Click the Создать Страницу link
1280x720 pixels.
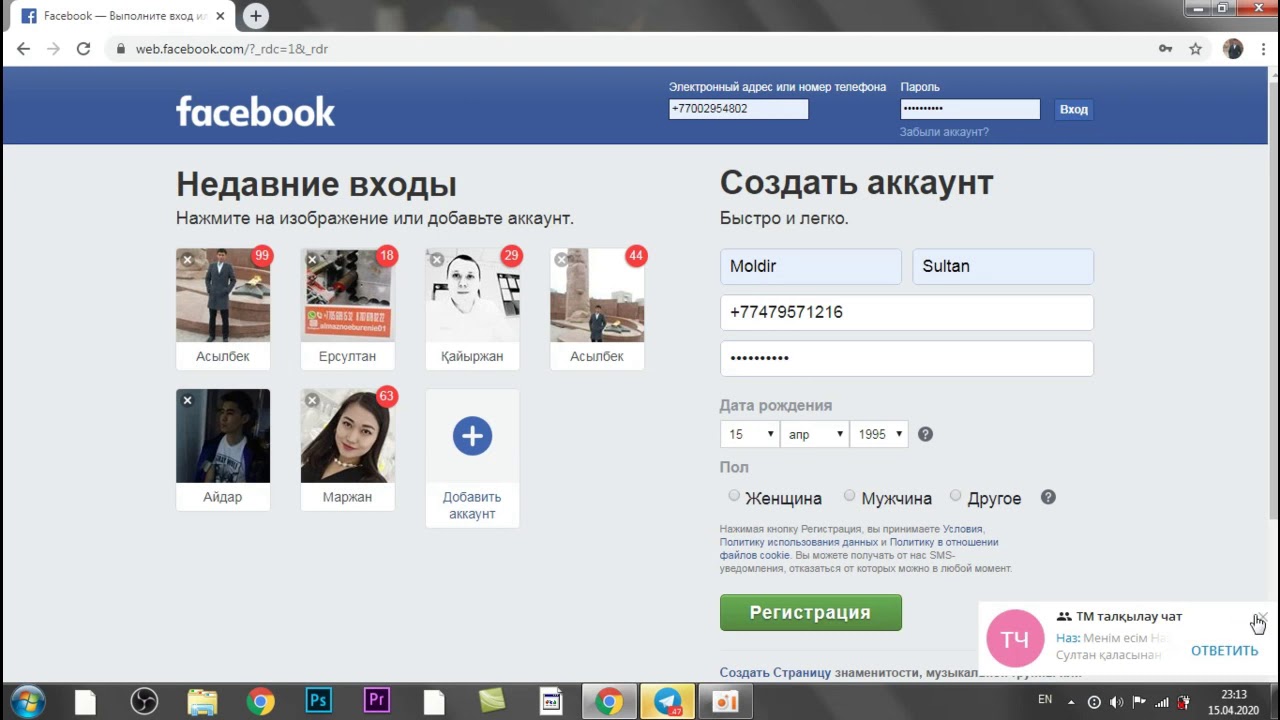click(x=775, y=673)
